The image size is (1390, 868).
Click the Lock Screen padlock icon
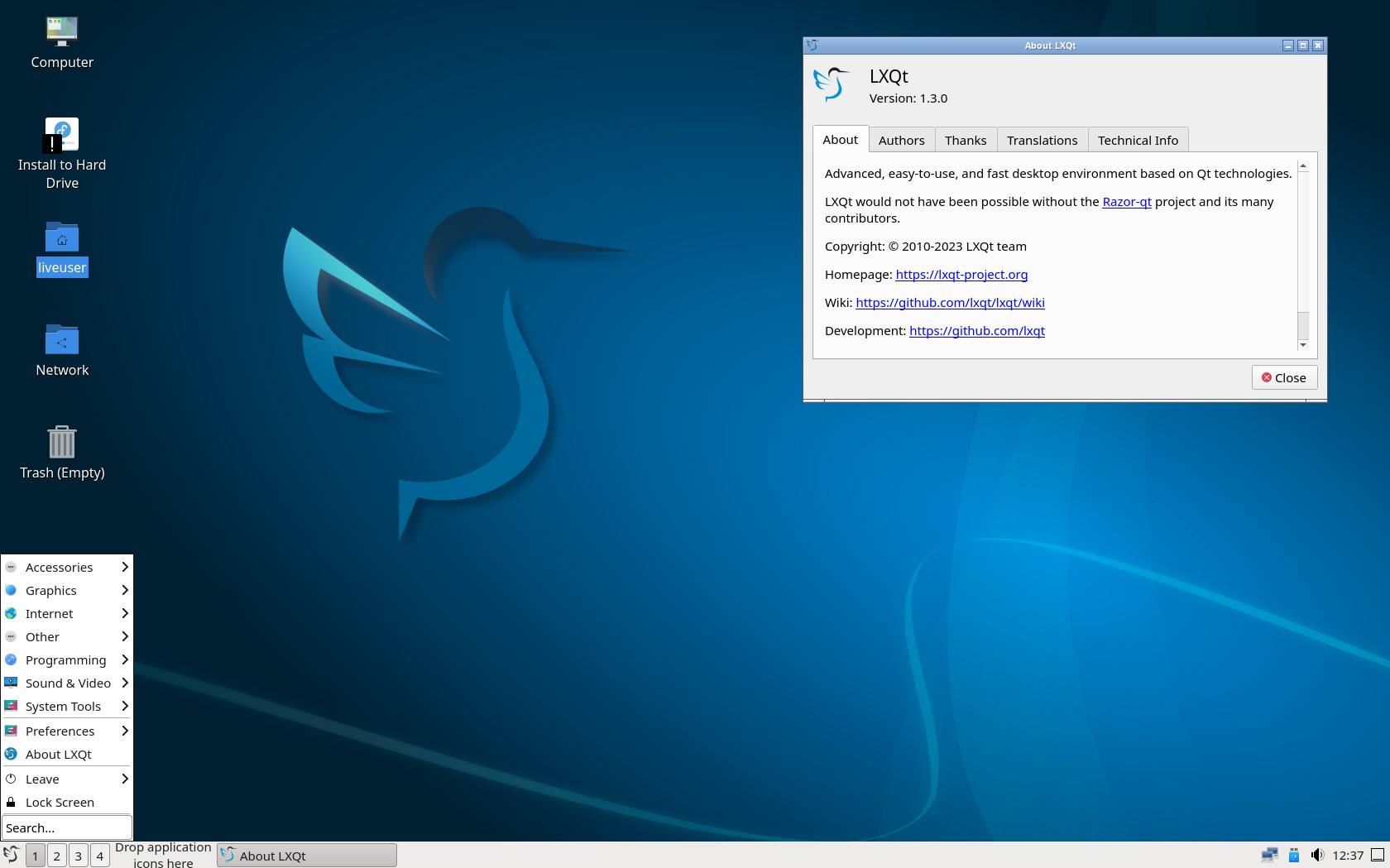coord(11,802)
